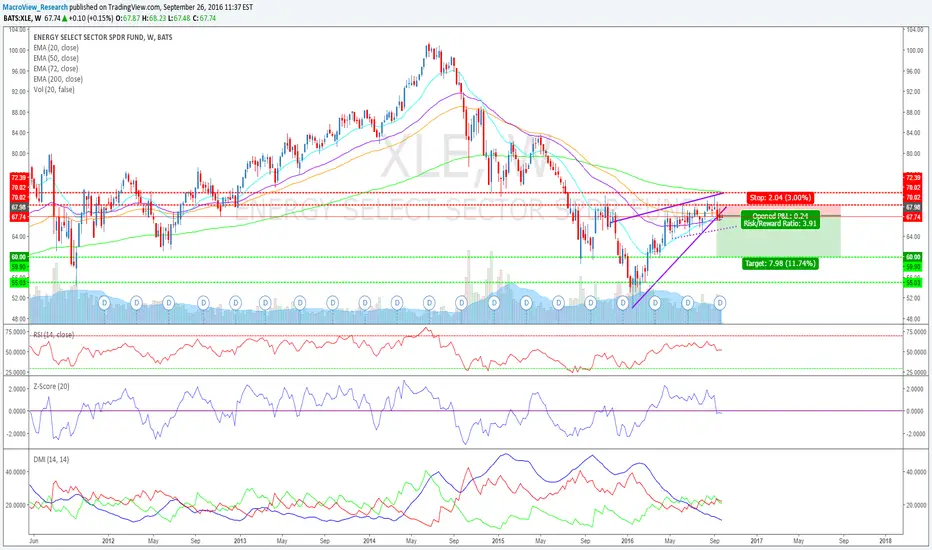The width and height of the screenshot is (932, 550).
Task: Select the EMA (50, close) legend entry
Action: pyautogui.click(x=56, y=58)
